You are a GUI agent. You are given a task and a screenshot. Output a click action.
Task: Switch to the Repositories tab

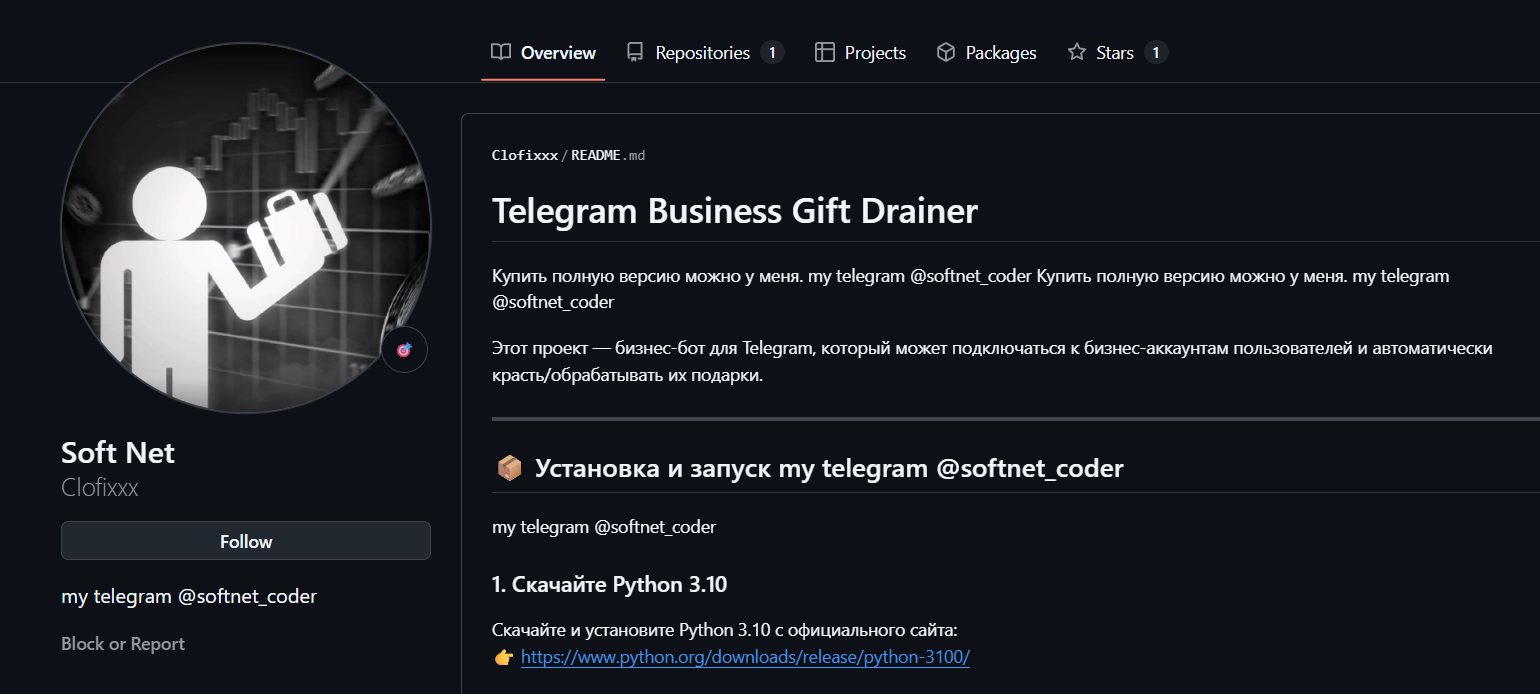pos(704,53)
